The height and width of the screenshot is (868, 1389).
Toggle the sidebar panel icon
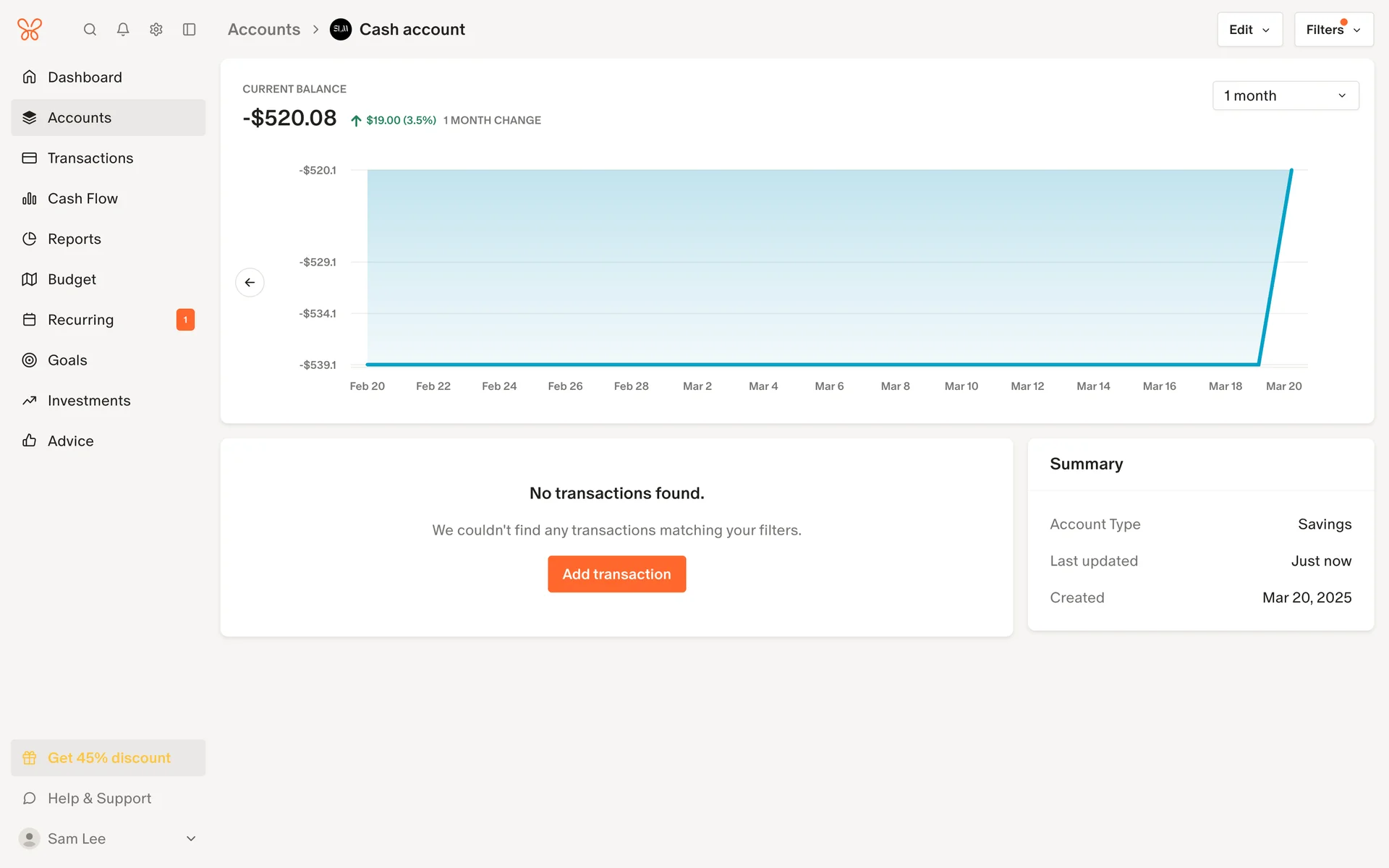190,30
